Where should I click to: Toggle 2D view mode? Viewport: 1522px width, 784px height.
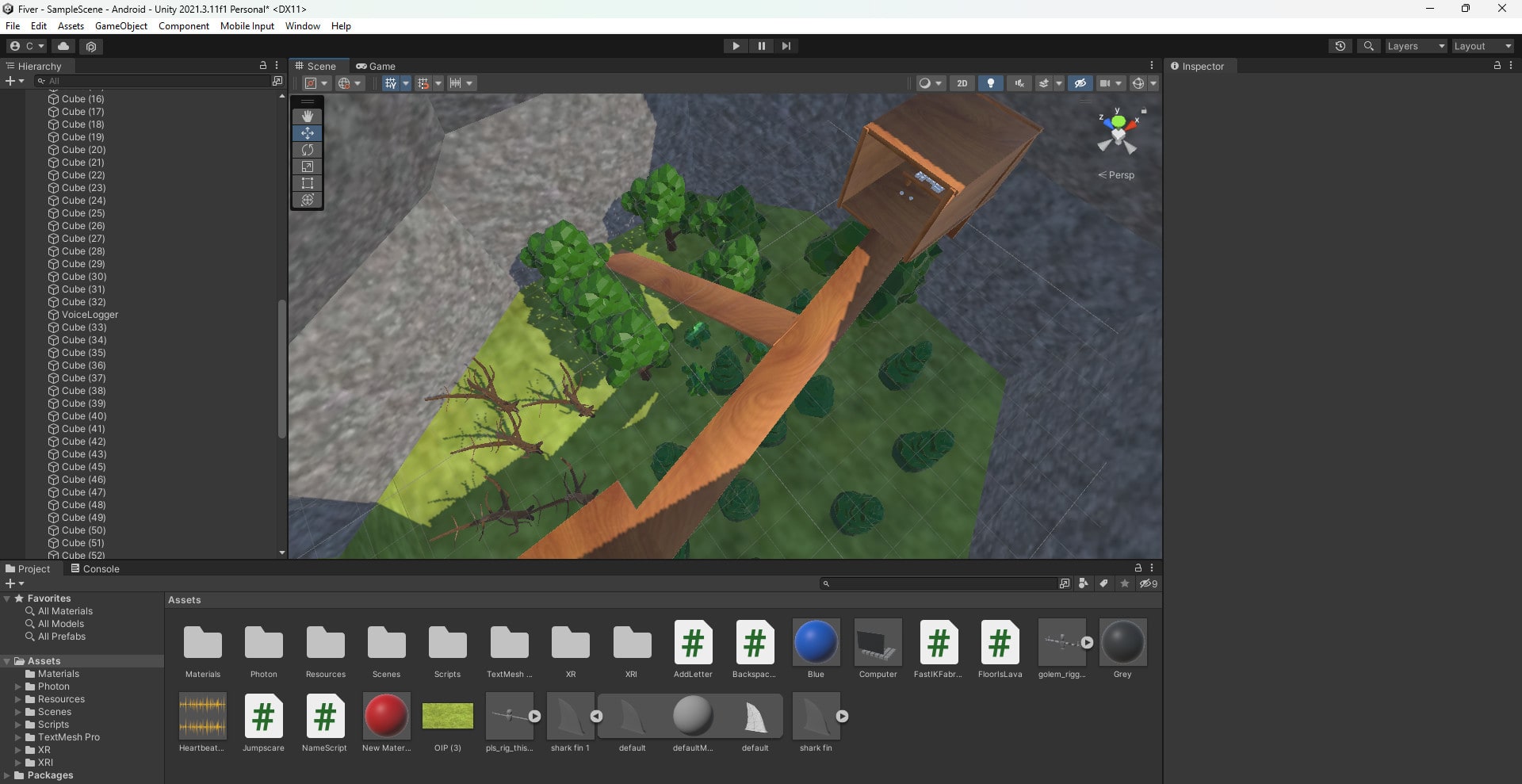(x=962, y=83)
